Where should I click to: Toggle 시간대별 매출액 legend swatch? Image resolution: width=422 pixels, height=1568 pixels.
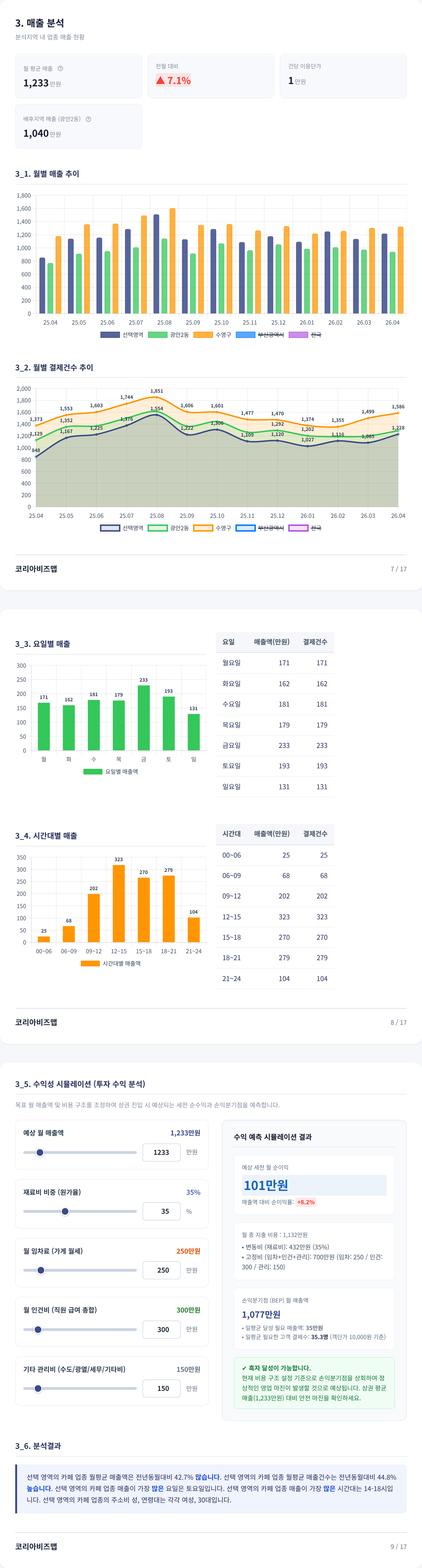point(90,963)
